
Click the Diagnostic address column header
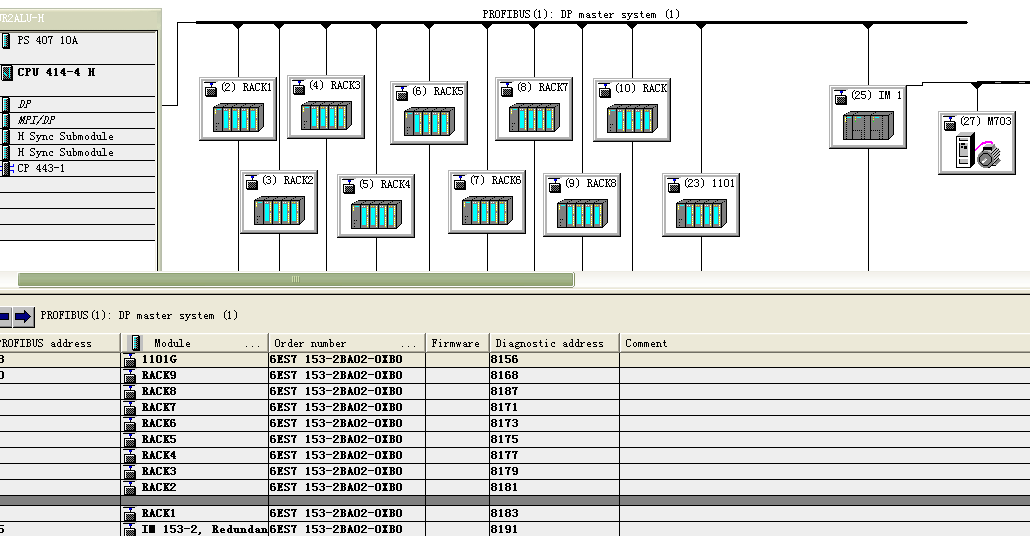coord(554,343)
